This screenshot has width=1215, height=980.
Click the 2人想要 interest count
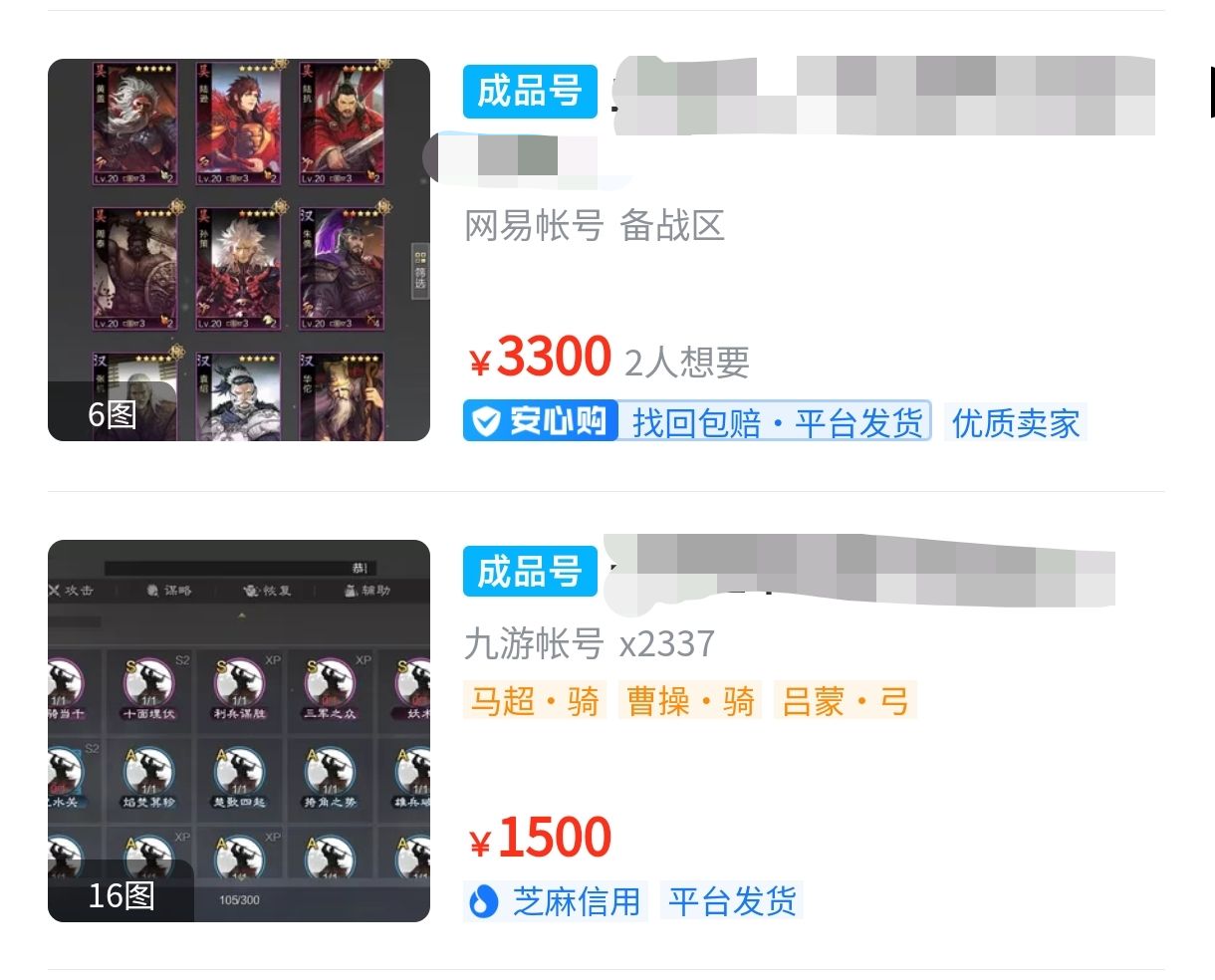click(687, 363)
